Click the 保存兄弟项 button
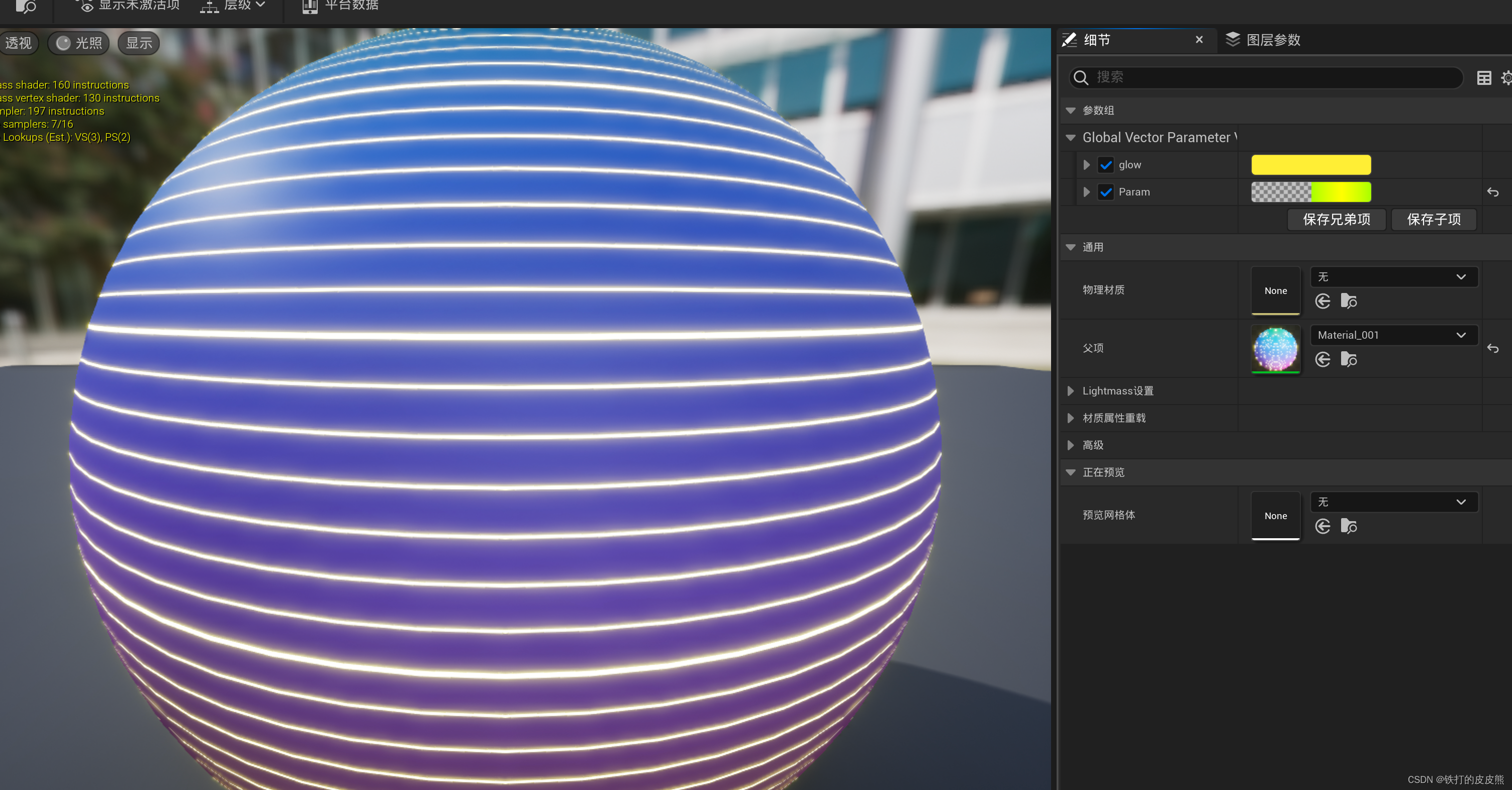This screenshot has height=790, width=1512. [1337, 220]
